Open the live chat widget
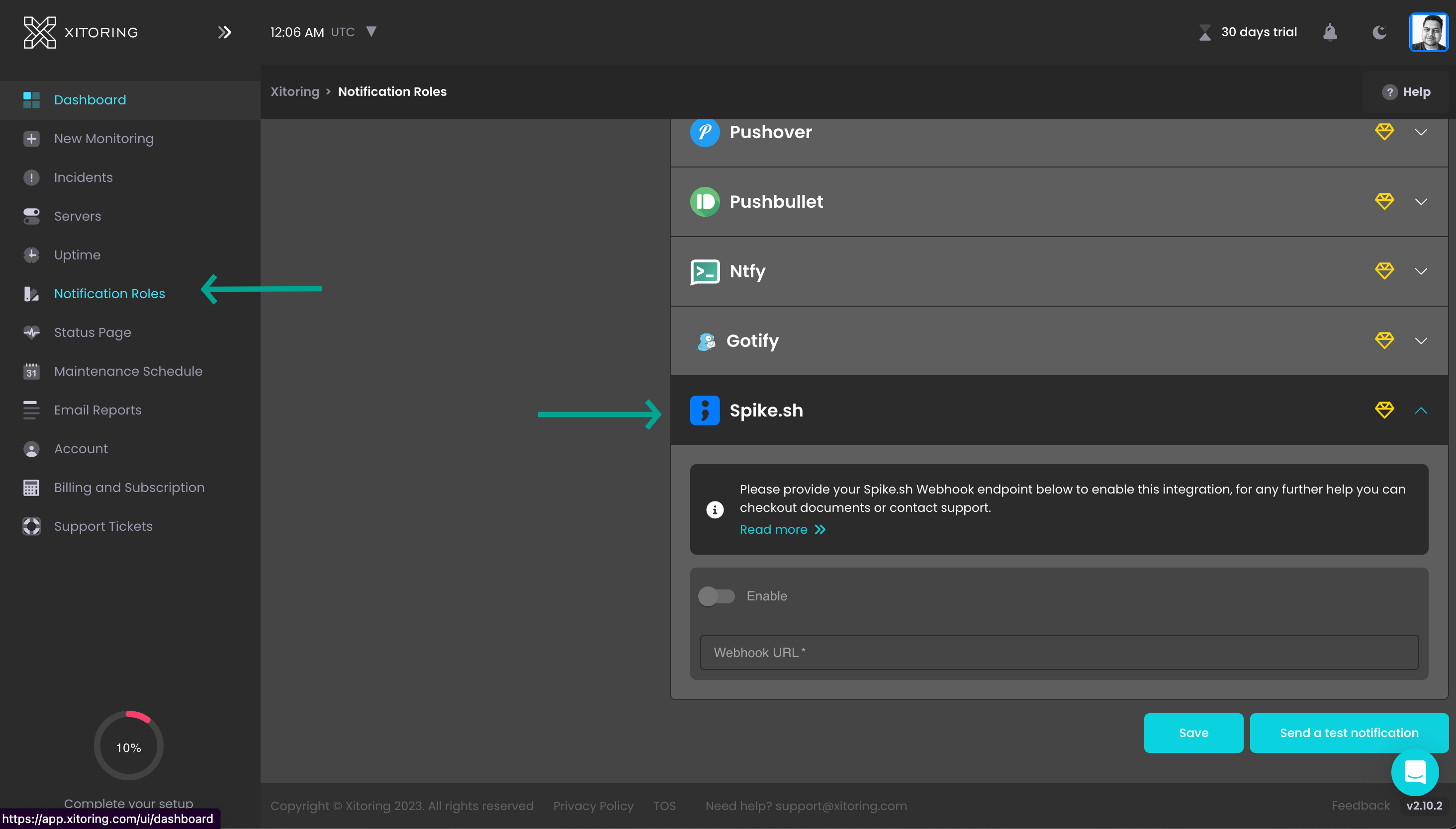This screenshot has width=1456, height=829. click(x=1414, y=773)
